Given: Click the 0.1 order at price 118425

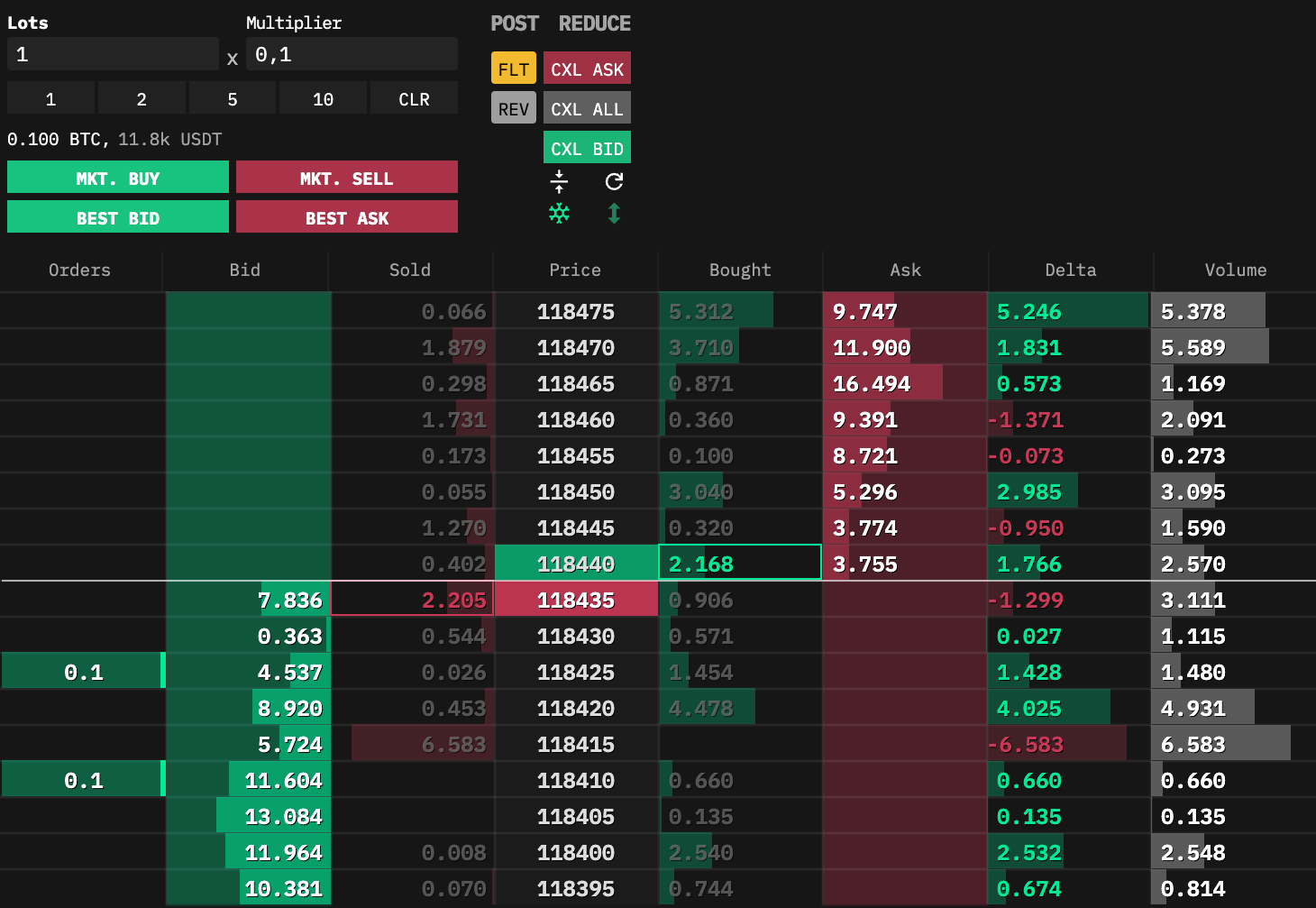Looking at the screenshot, I should tap(83, 673).
